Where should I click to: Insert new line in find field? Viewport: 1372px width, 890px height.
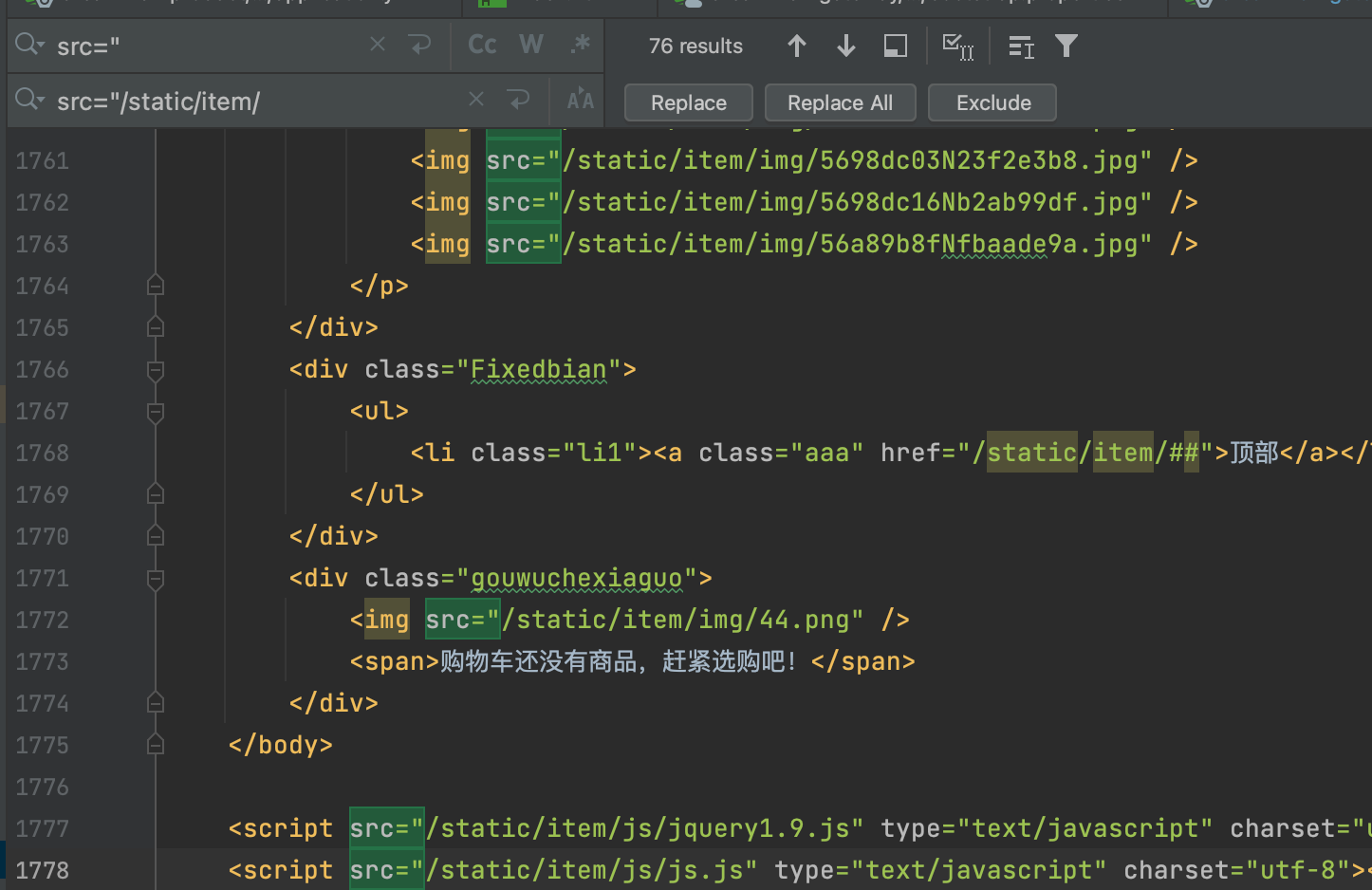[x=419, y=45]
